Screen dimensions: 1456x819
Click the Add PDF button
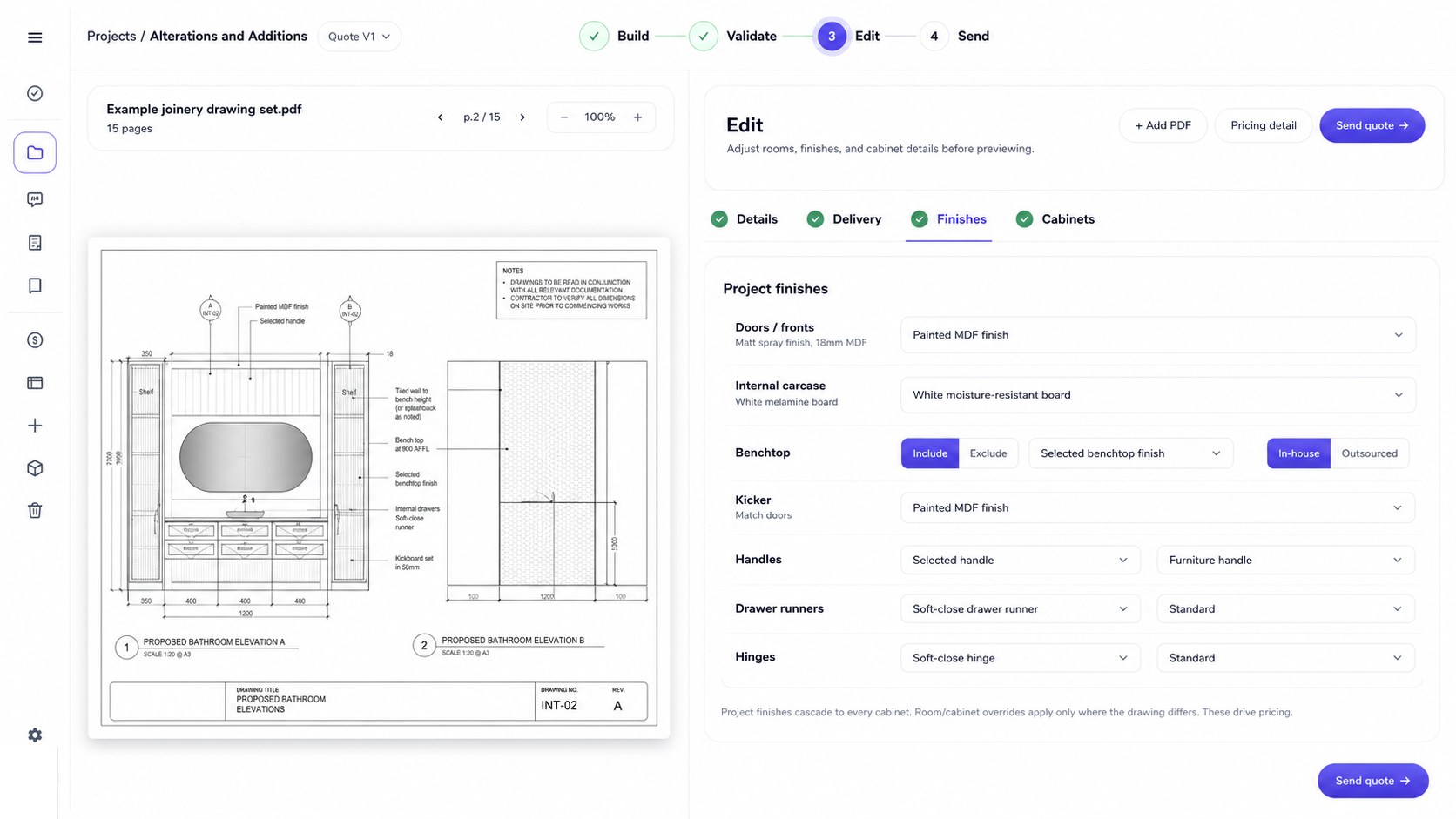click(1163, 125)
